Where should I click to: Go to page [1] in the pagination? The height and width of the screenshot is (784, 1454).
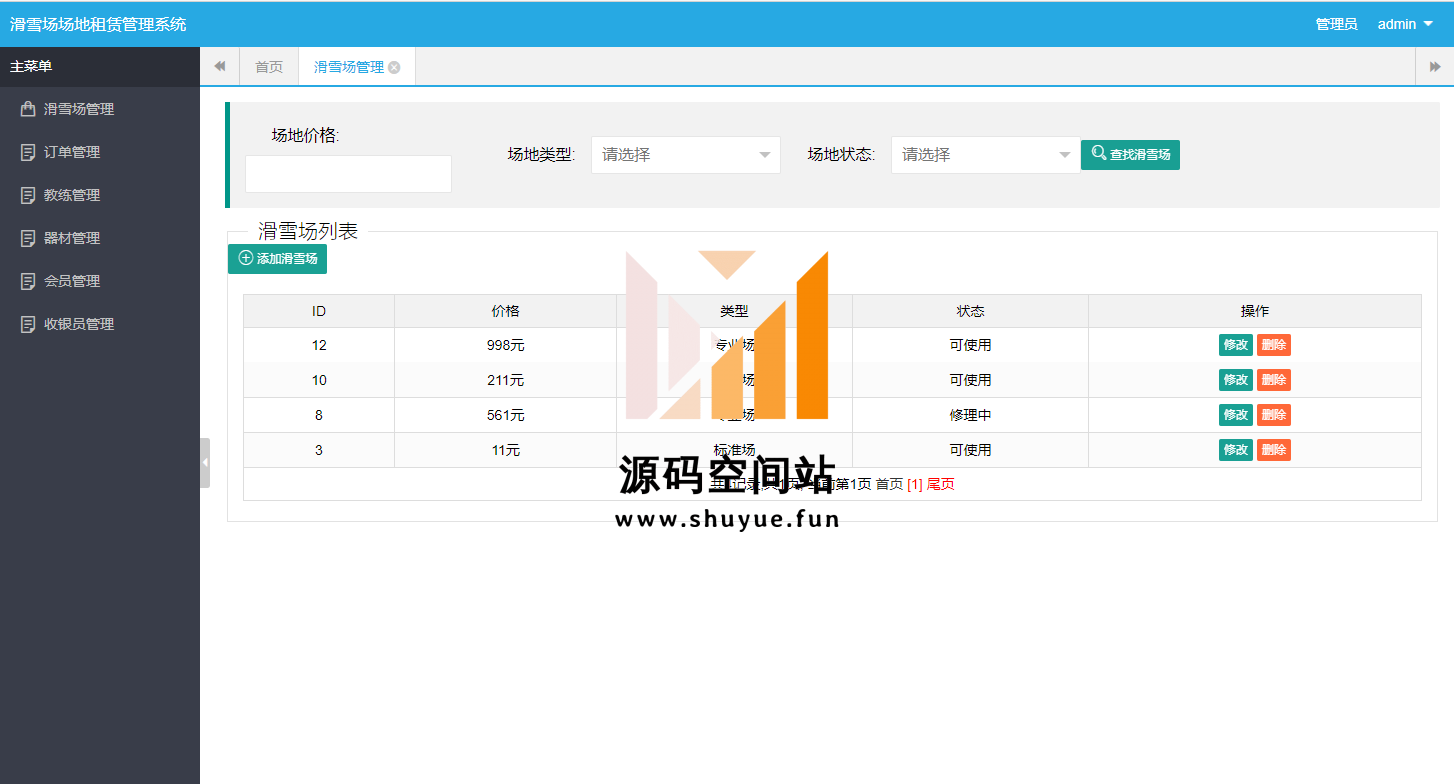(x=915, y=484)
